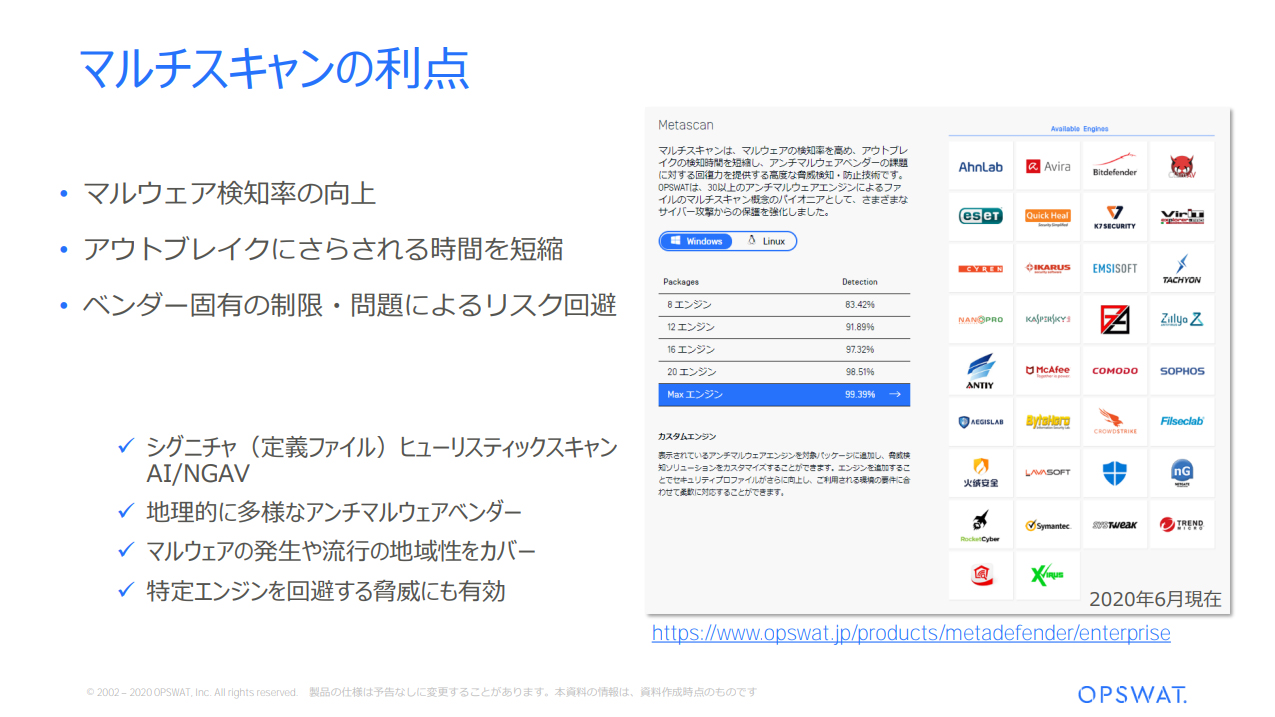Click the Metascan heading

(x=686, y=125)
